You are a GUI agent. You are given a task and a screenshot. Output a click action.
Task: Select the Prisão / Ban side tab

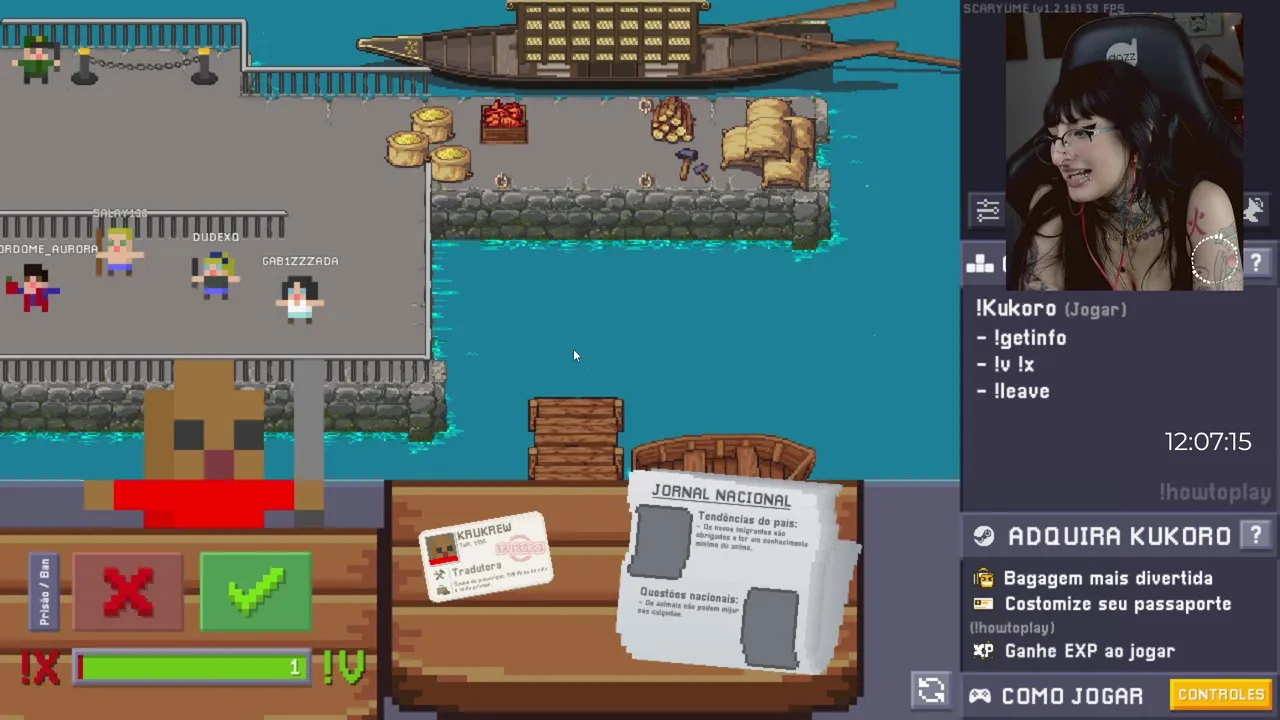point(44,593)
